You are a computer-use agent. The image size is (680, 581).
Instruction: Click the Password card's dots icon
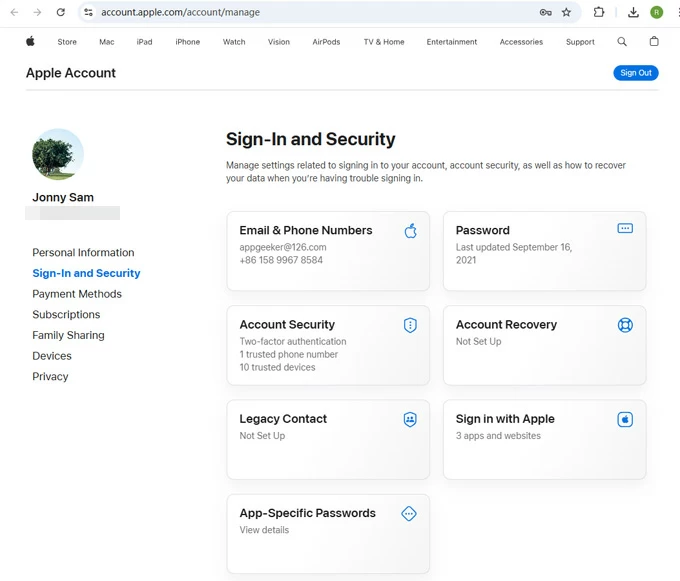click(625, 229)
